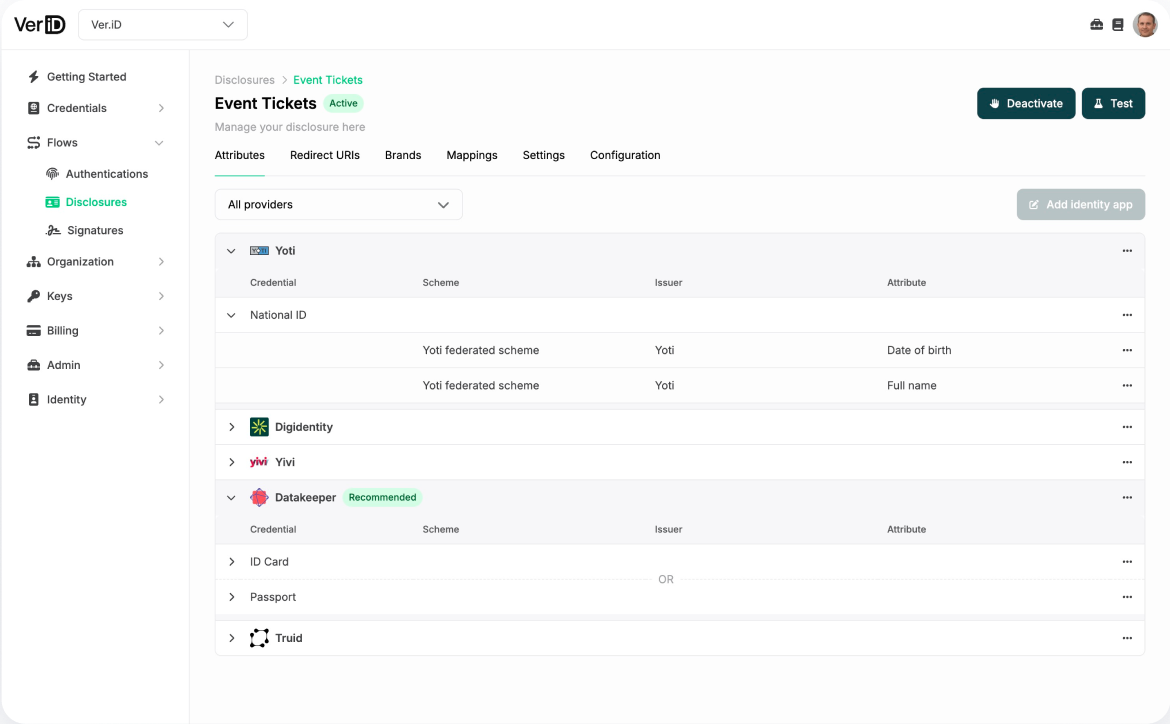Open more options for Truid provider

click(1127, 638)
